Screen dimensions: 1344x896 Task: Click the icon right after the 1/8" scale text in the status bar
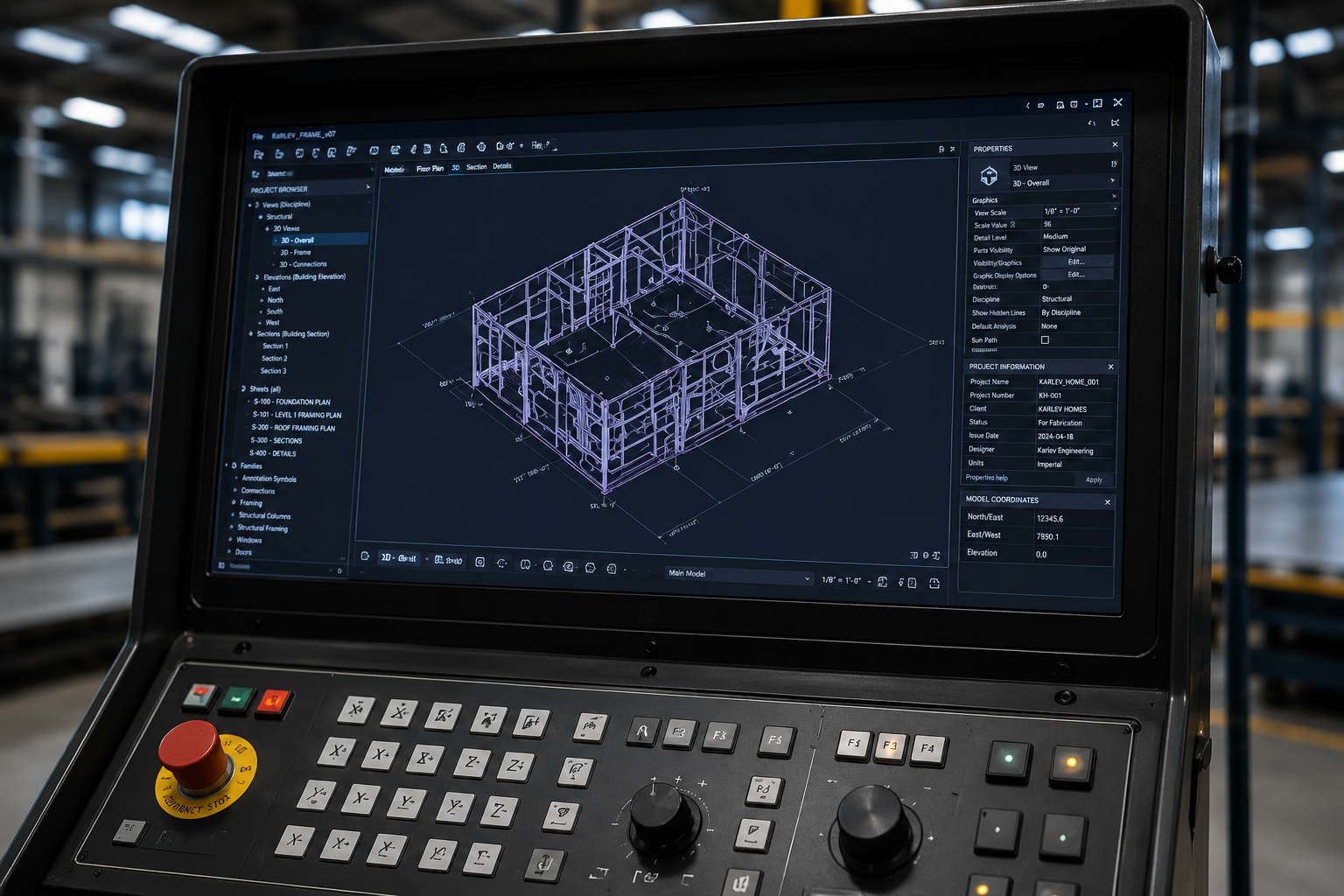[882, 582]
